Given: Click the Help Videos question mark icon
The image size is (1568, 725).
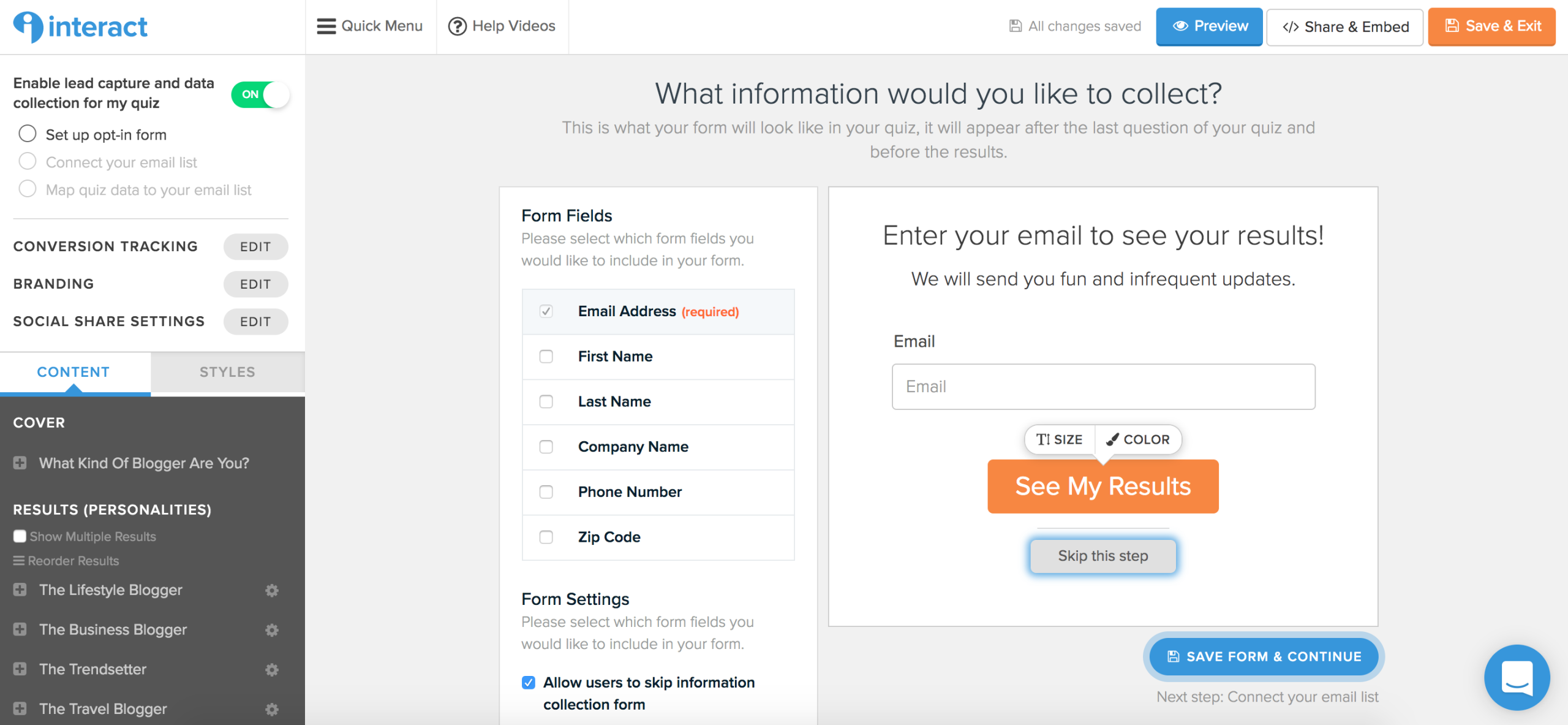Looking at the screenshot, I should click(458, 26).
